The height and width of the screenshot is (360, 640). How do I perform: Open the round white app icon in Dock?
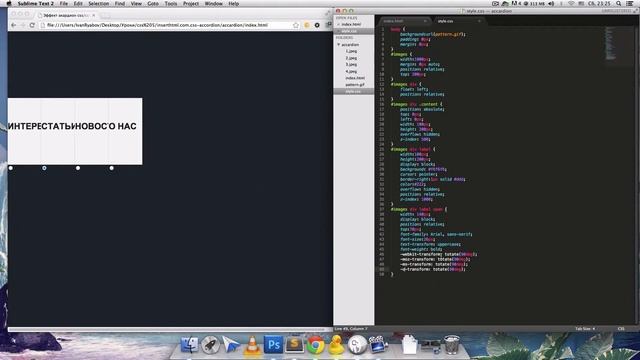point(357,345)
